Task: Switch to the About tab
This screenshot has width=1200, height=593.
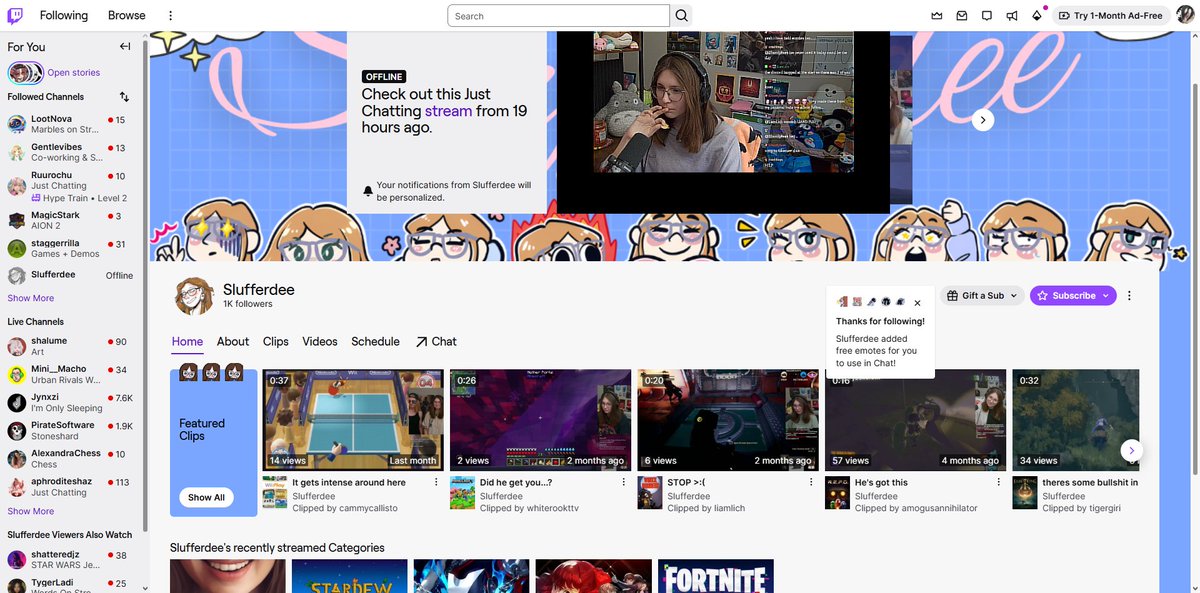Action: [233, 341]
